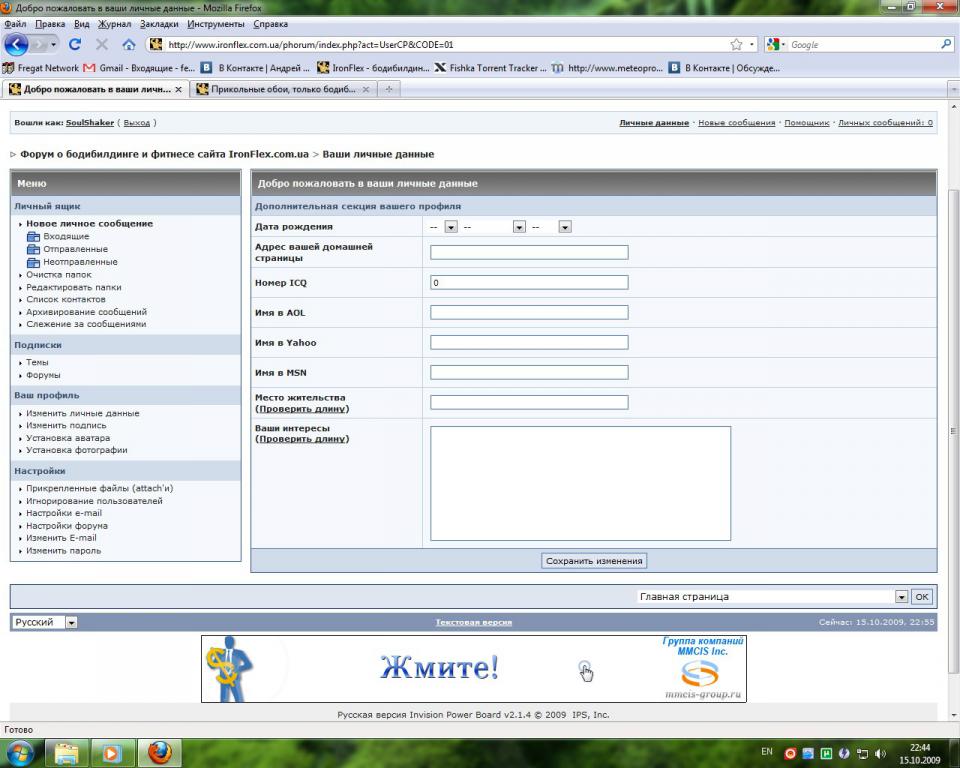Image resolution: width=960 pixels, height=768 pixels.
Task: Expand the birth month dropdown
Action: pos(519,227)
